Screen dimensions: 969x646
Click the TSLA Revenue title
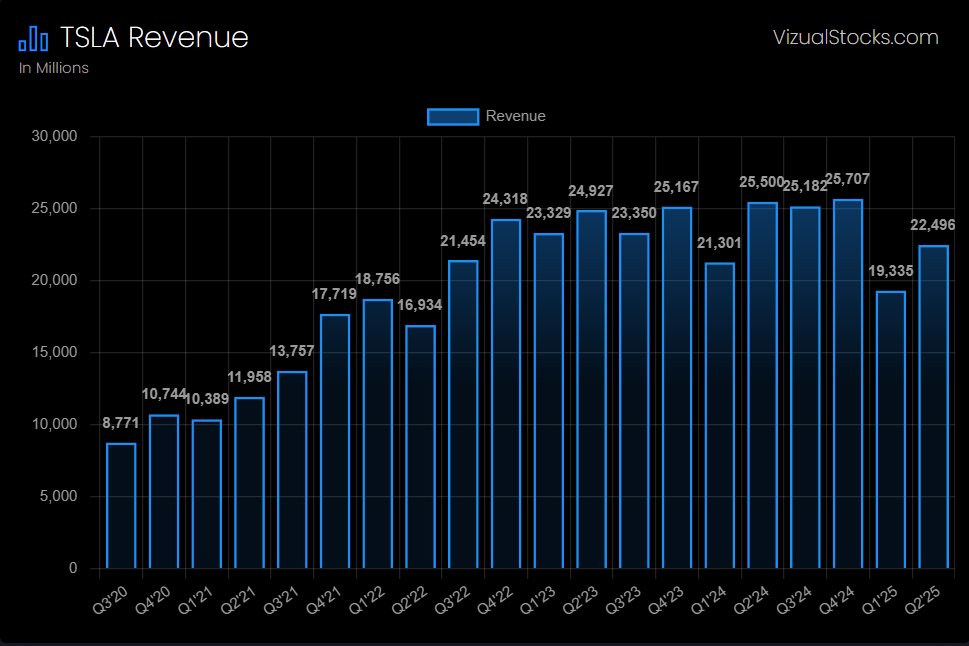point(154,37)
